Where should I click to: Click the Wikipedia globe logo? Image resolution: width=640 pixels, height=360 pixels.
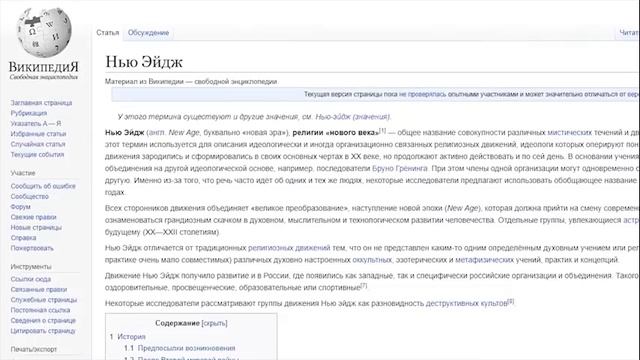(44, 32)
